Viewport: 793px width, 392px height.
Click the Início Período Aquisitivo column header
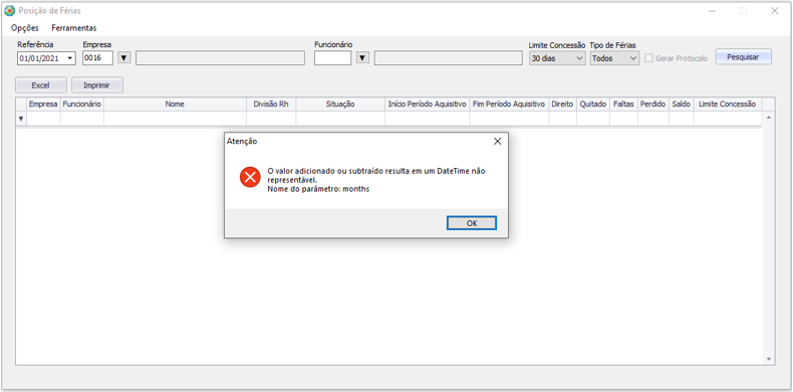pos(427,104)
